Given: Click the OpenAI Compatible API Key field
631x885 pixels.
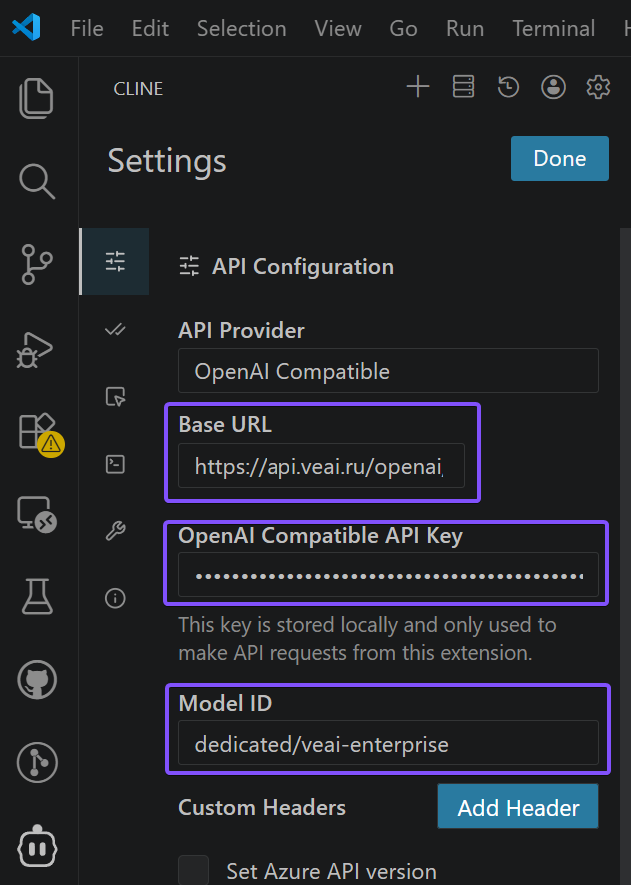Looking at the screenshot, I should [x=388, y=575].
